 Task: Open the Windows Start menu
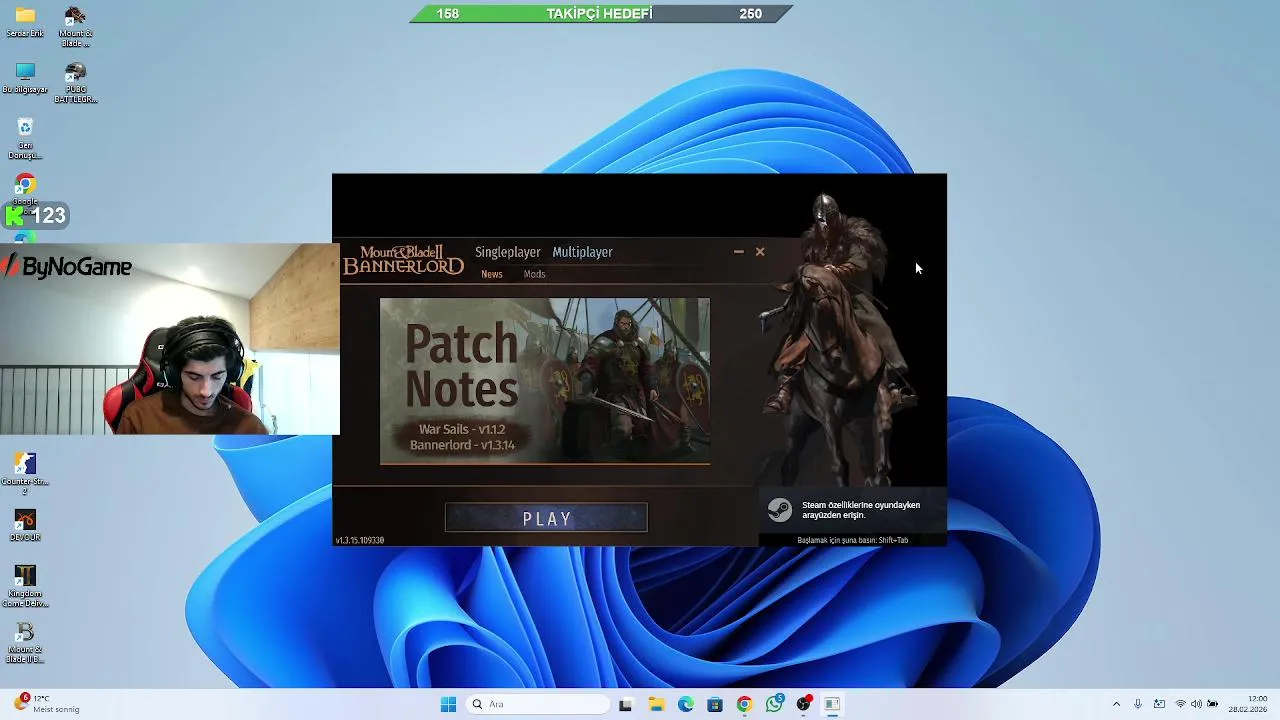point(448,704)
